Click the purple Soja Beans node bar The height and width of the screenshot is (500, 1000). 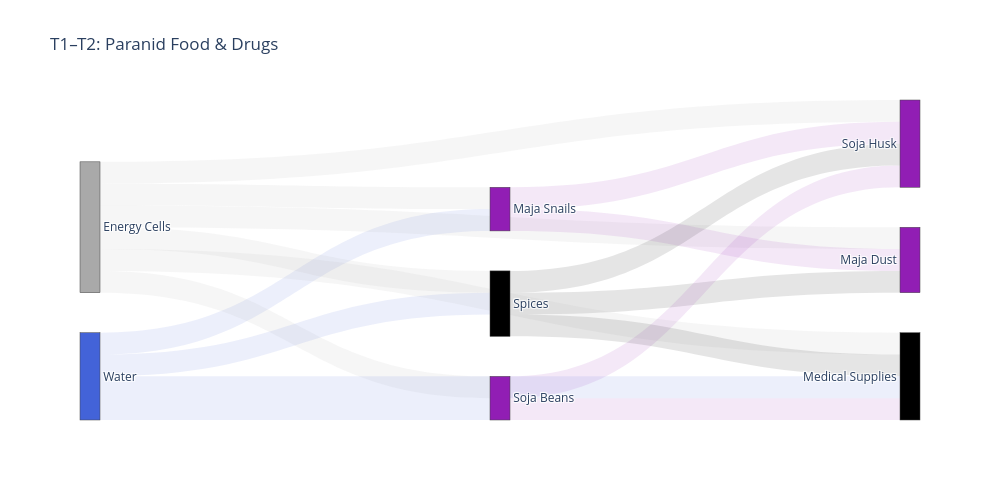tap(500, 398)
